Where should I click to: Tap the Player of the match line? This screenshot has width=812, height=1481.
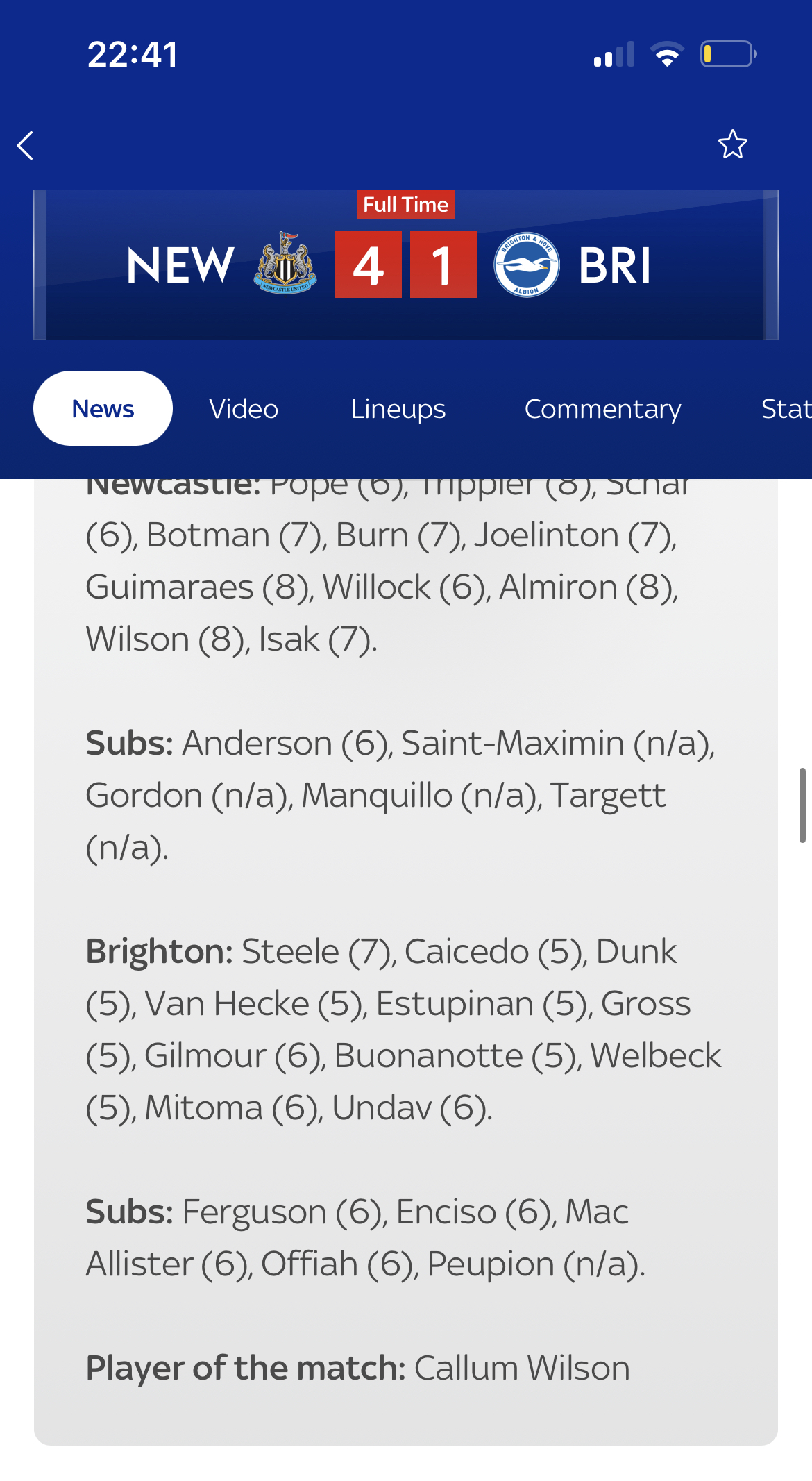(x=357, y=1369)
